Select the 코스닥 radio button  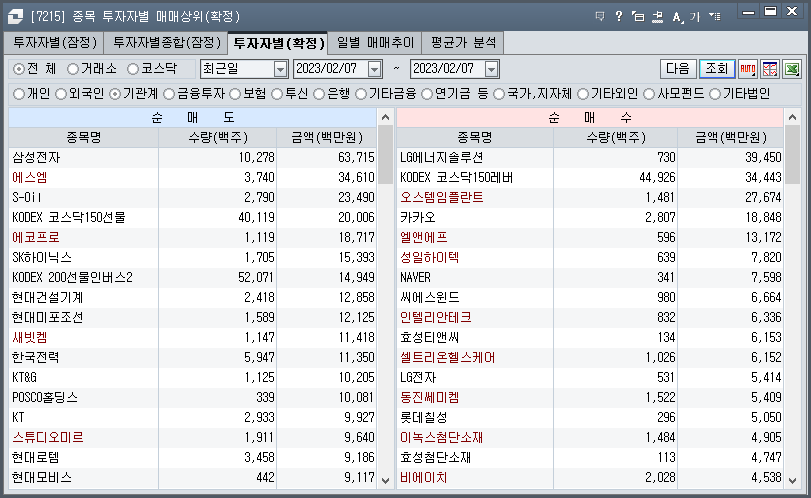pos(133,69)
